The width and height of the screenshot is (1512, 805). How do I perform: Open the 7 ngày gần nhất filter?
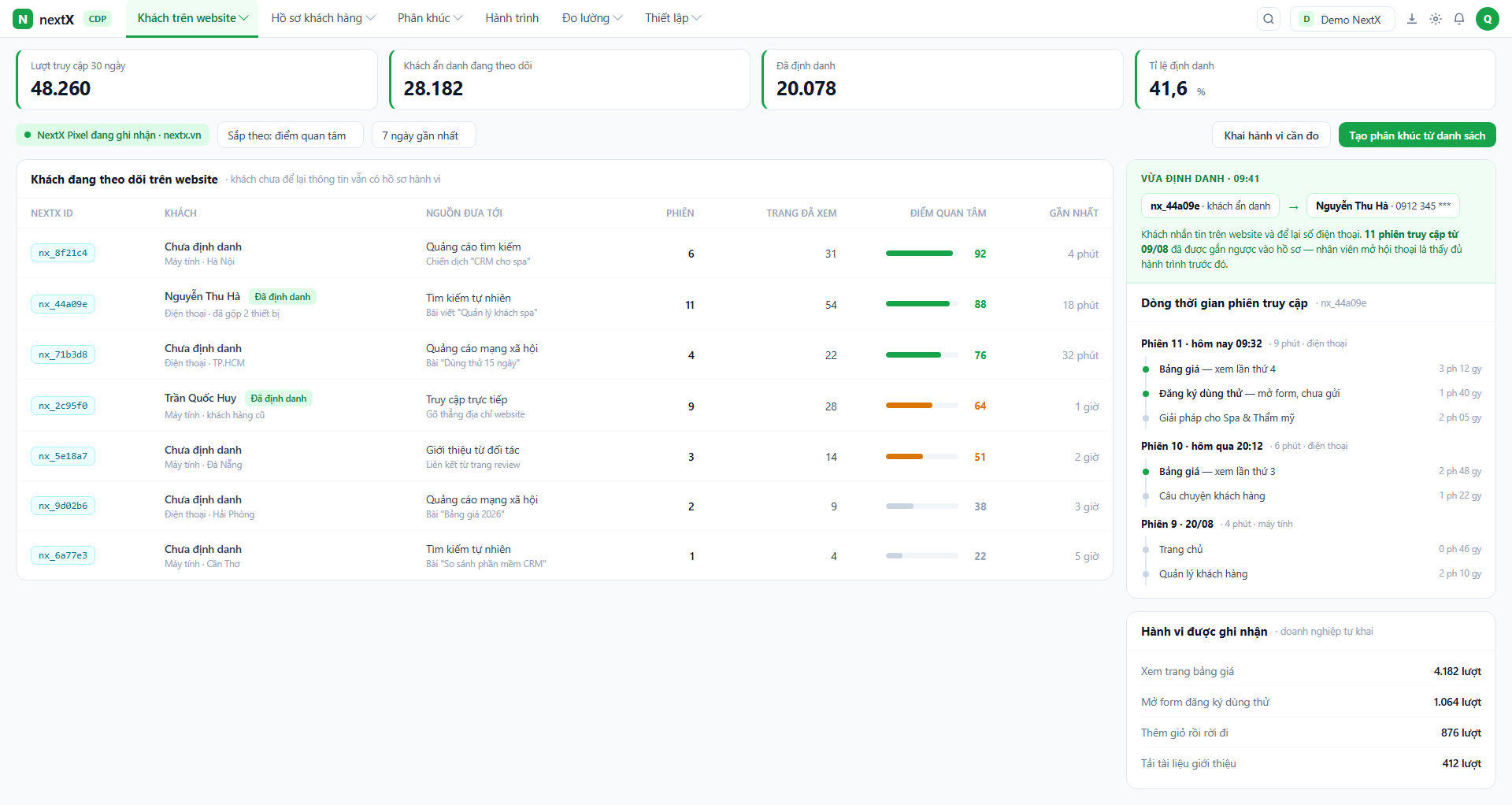(x=424, y=135)
